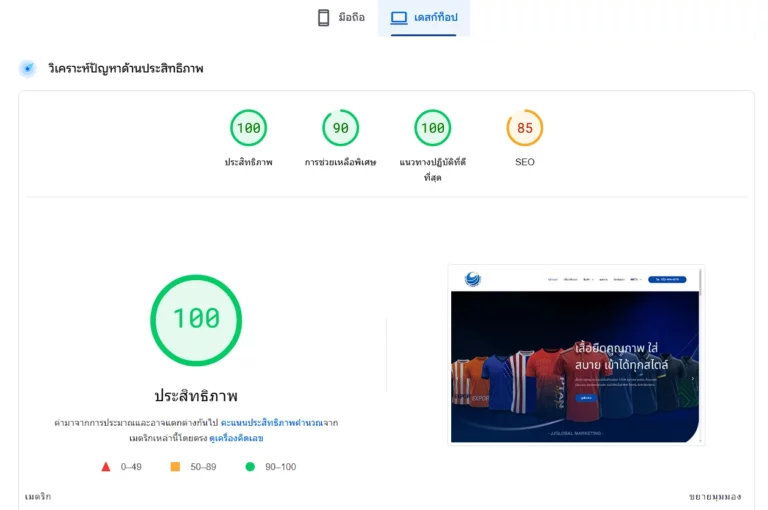Image resolution: width=768 pixels, height=510 pixels.
Task: Click the green circle 90–100 legend icon
Action: (x=250, y=467)
